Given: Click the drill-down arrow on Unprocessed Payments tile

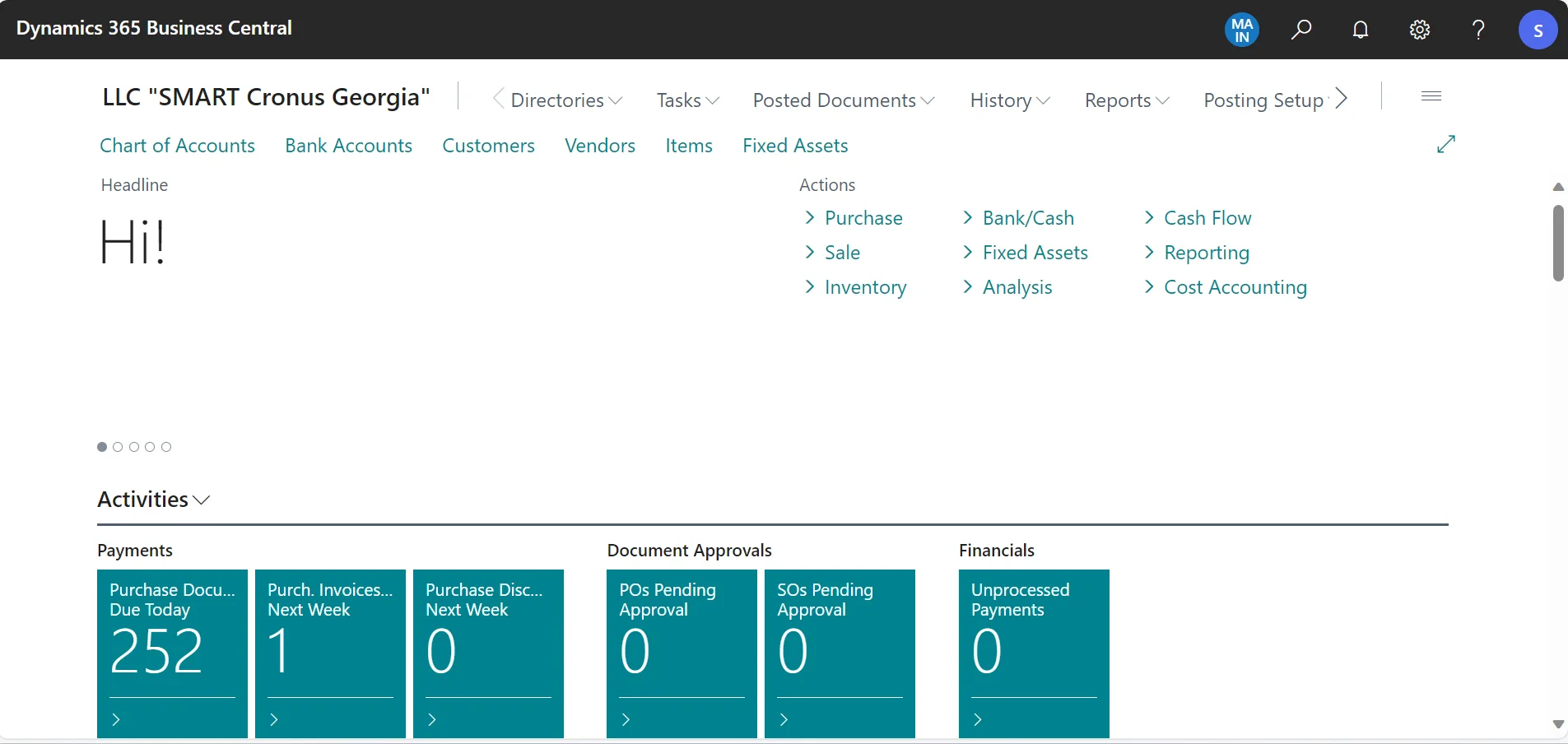Looking at the screenshot, I should (x=977, y=719).
